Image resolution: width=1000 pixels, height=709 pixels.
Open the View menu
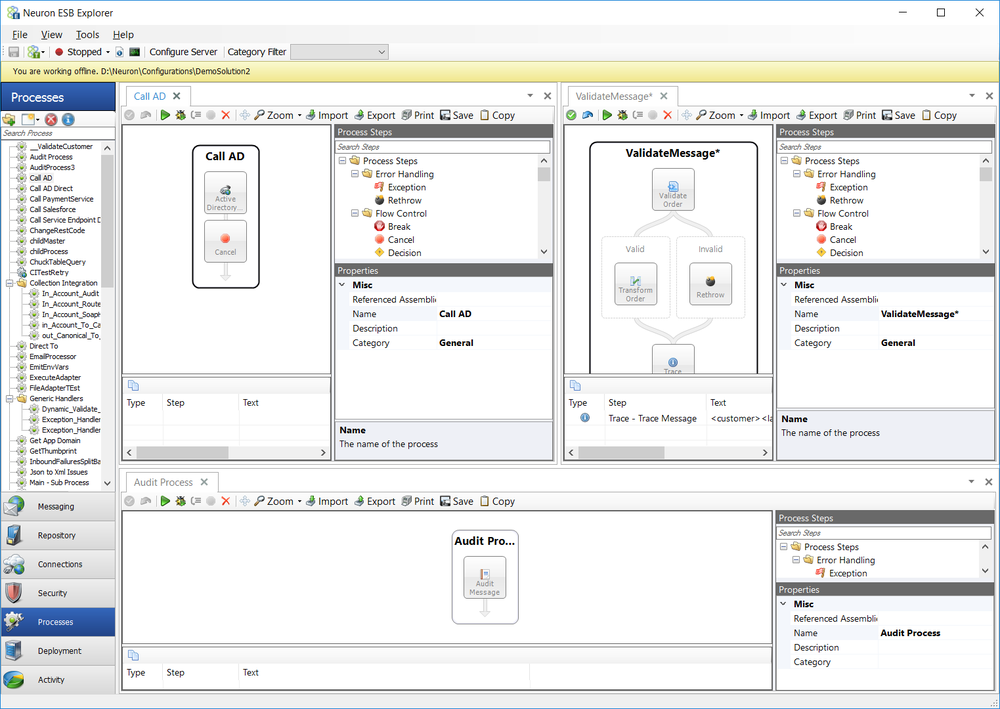pyautogui.click(x=52, y=34)
